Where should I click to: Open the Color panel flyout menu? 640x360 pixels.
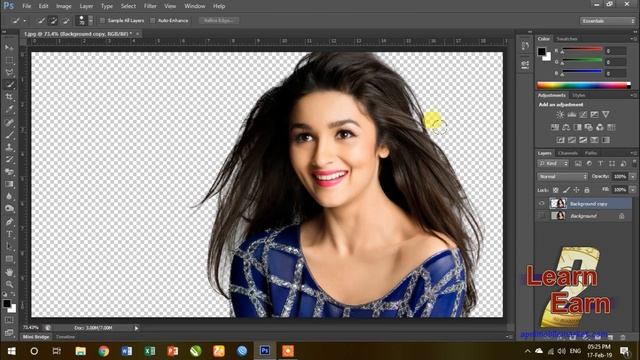pyautogui.click(x=633, y=39)
